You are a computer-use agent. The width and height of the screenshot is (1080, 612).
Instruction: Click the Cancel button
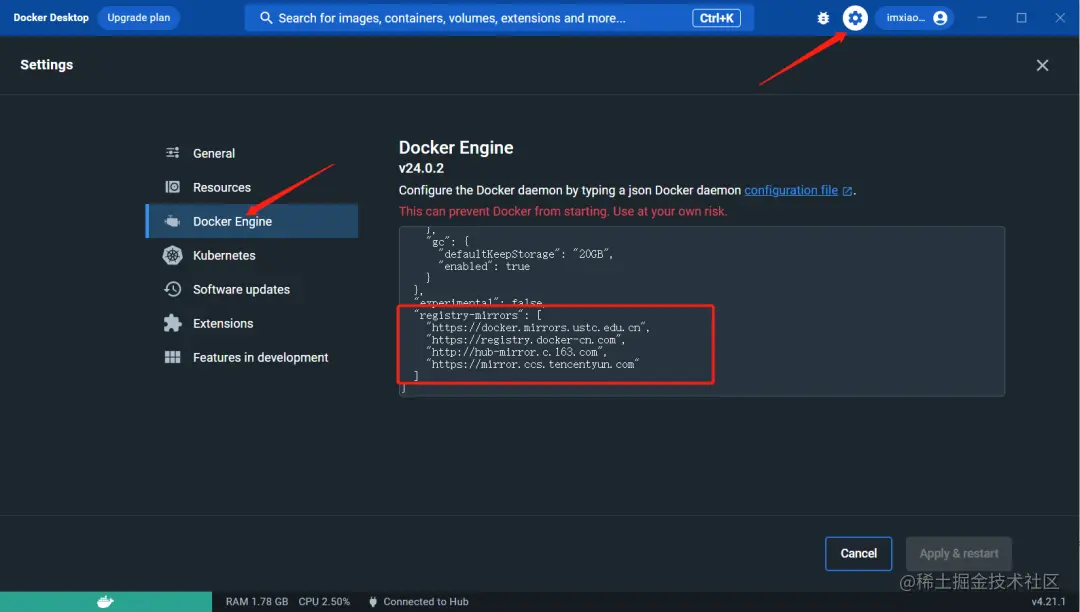(858, 553)
